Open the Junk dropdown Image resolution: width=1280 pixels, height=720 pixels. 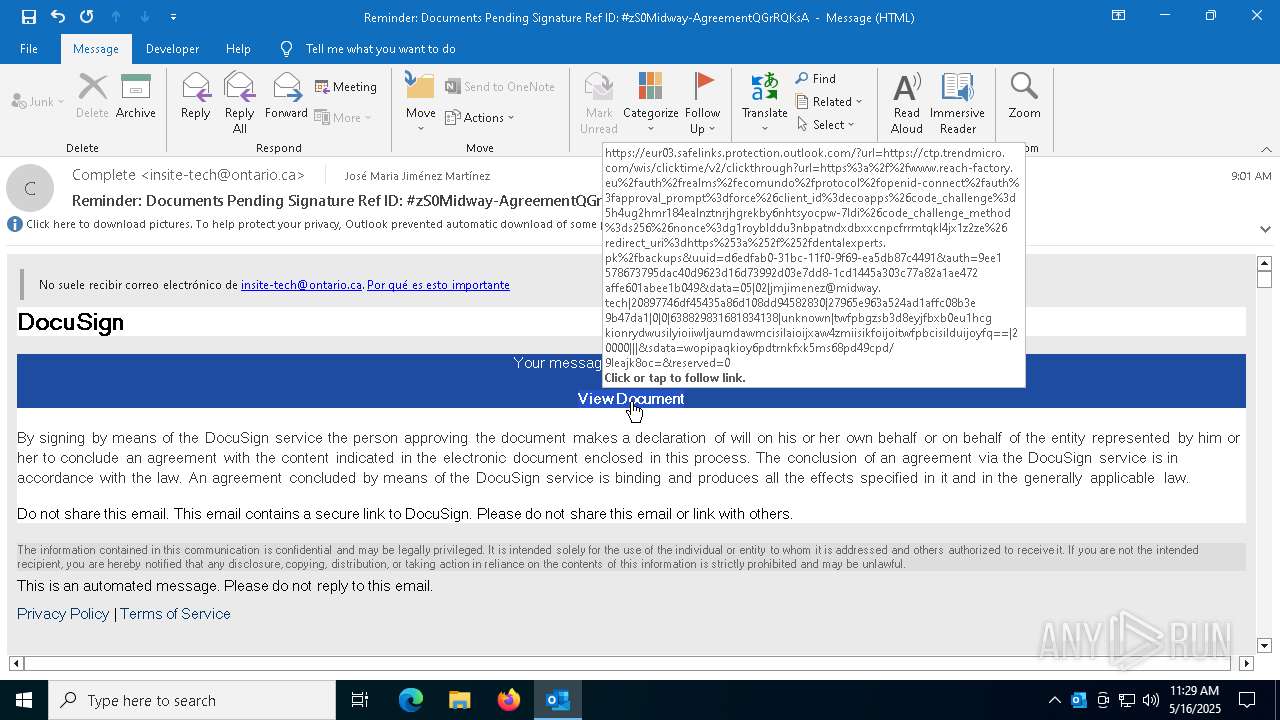click(x=38, y=101)
